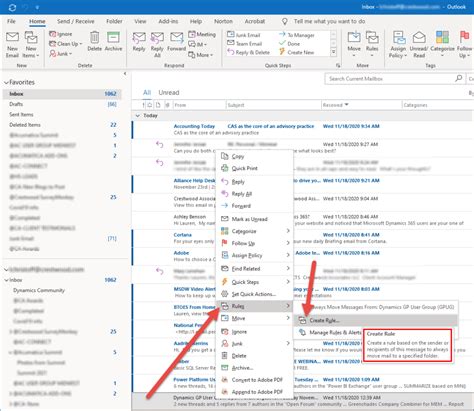This screenshot has height=411, width=474.
Task: Click the Move ribbon button
Action: pos(354,44)
